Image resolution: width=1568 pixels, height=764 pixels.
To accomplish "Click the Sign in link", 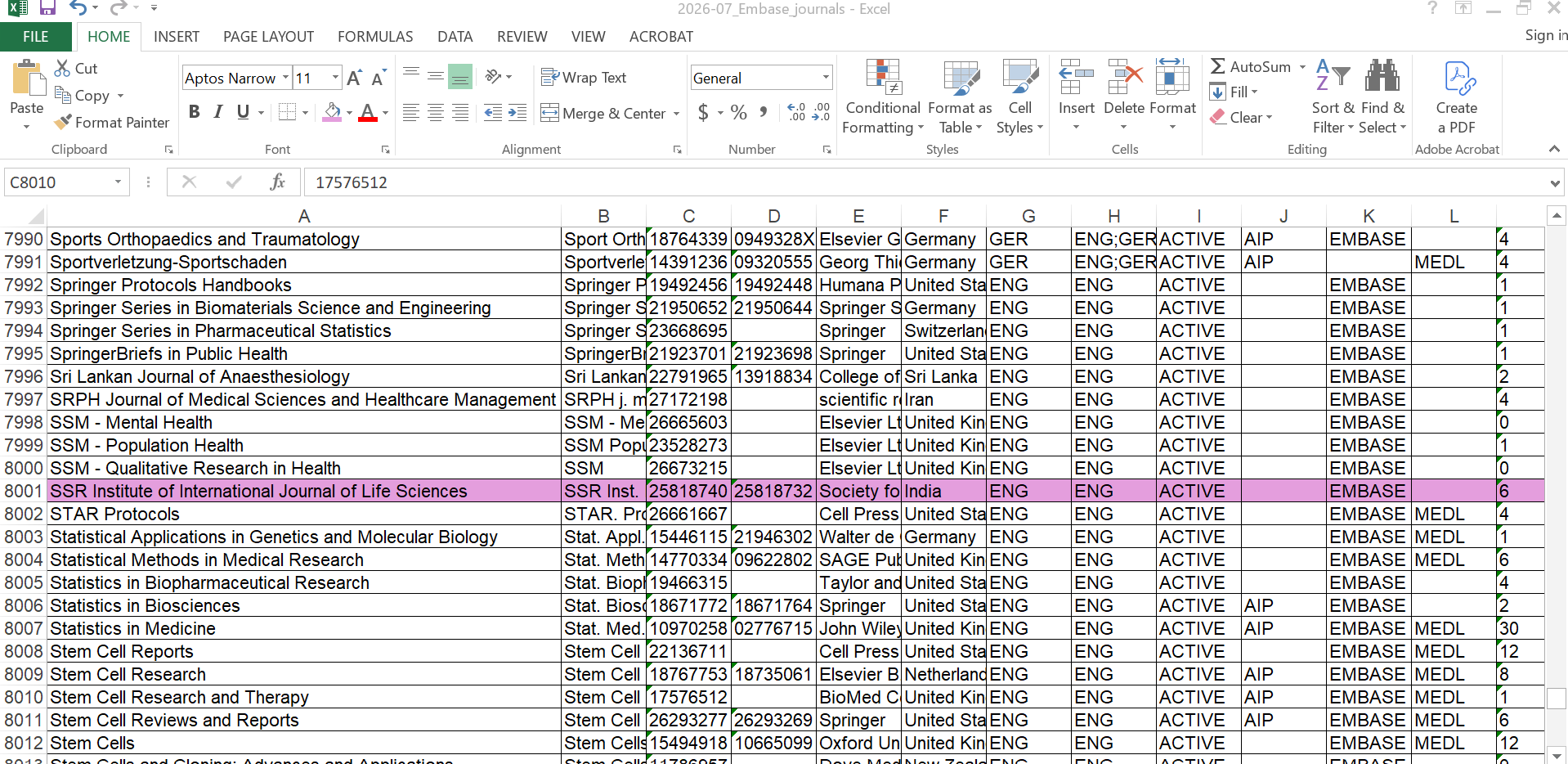I will coord(1546,35).
